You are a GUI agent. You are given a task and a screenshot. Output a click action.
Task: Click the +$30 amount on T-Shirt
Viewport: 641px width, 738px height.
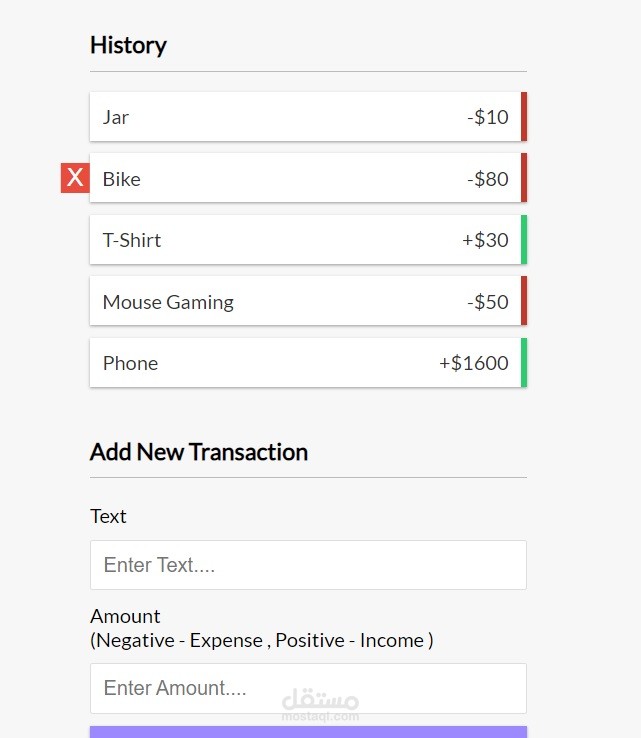485,240
